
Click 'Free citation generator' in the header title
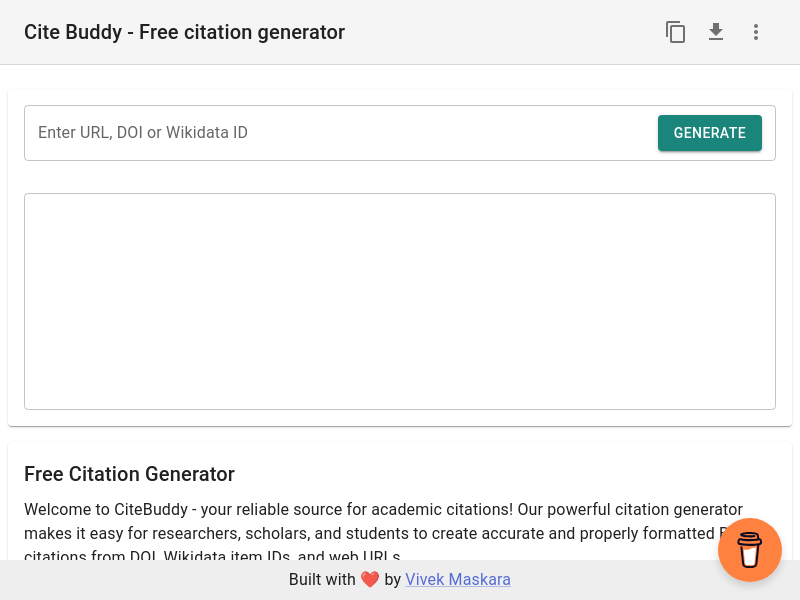[242, 32]
